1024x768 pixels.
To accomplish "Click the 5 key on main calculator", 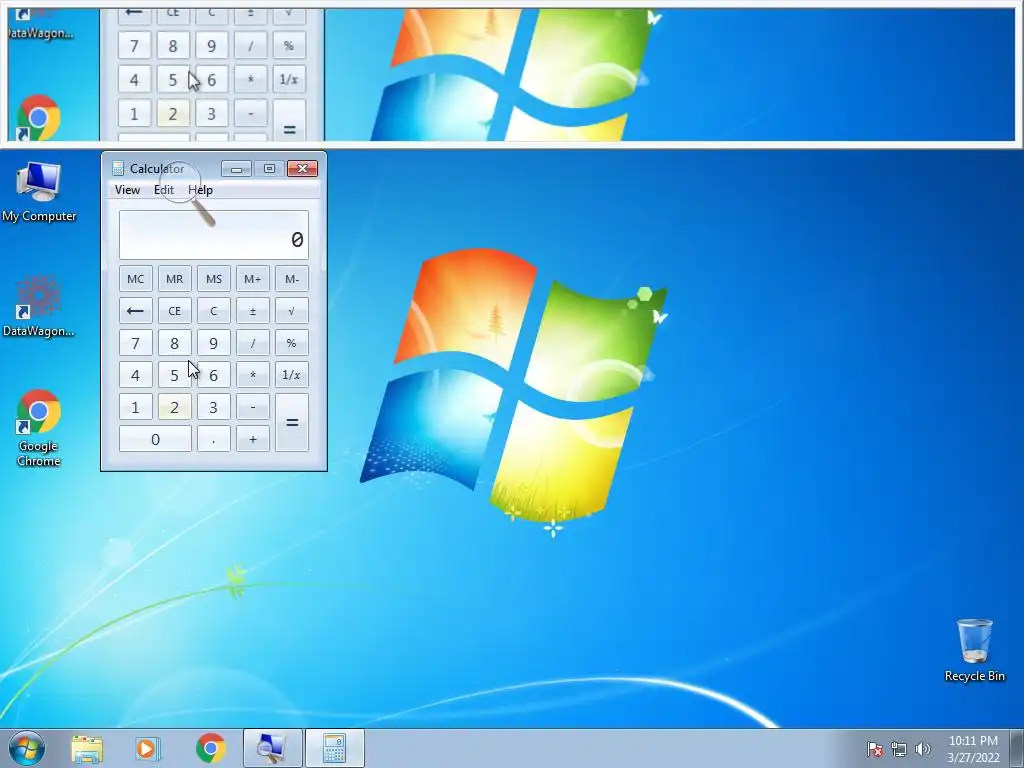I will coord(174,375).
